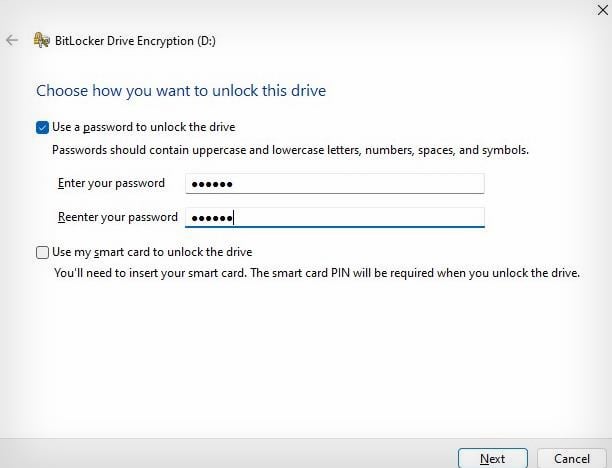
Task: Click the text caret in the Reenter password box
Action: pyautogui.click(x=233, y=217)
